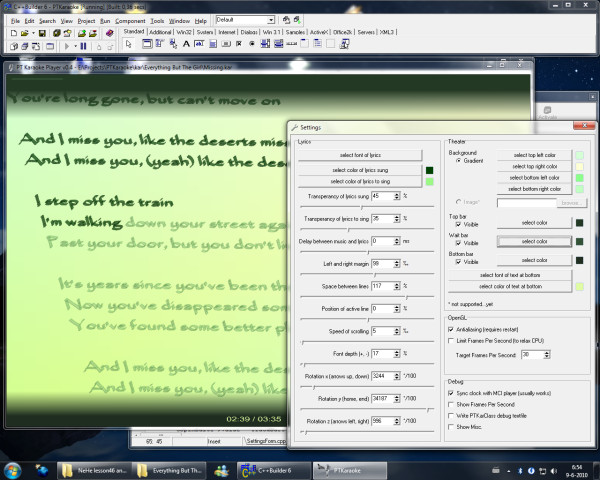Pick the Label 'A' component icon
The height and width of the screenshot is (480, 600).
(x=186, y=46)
